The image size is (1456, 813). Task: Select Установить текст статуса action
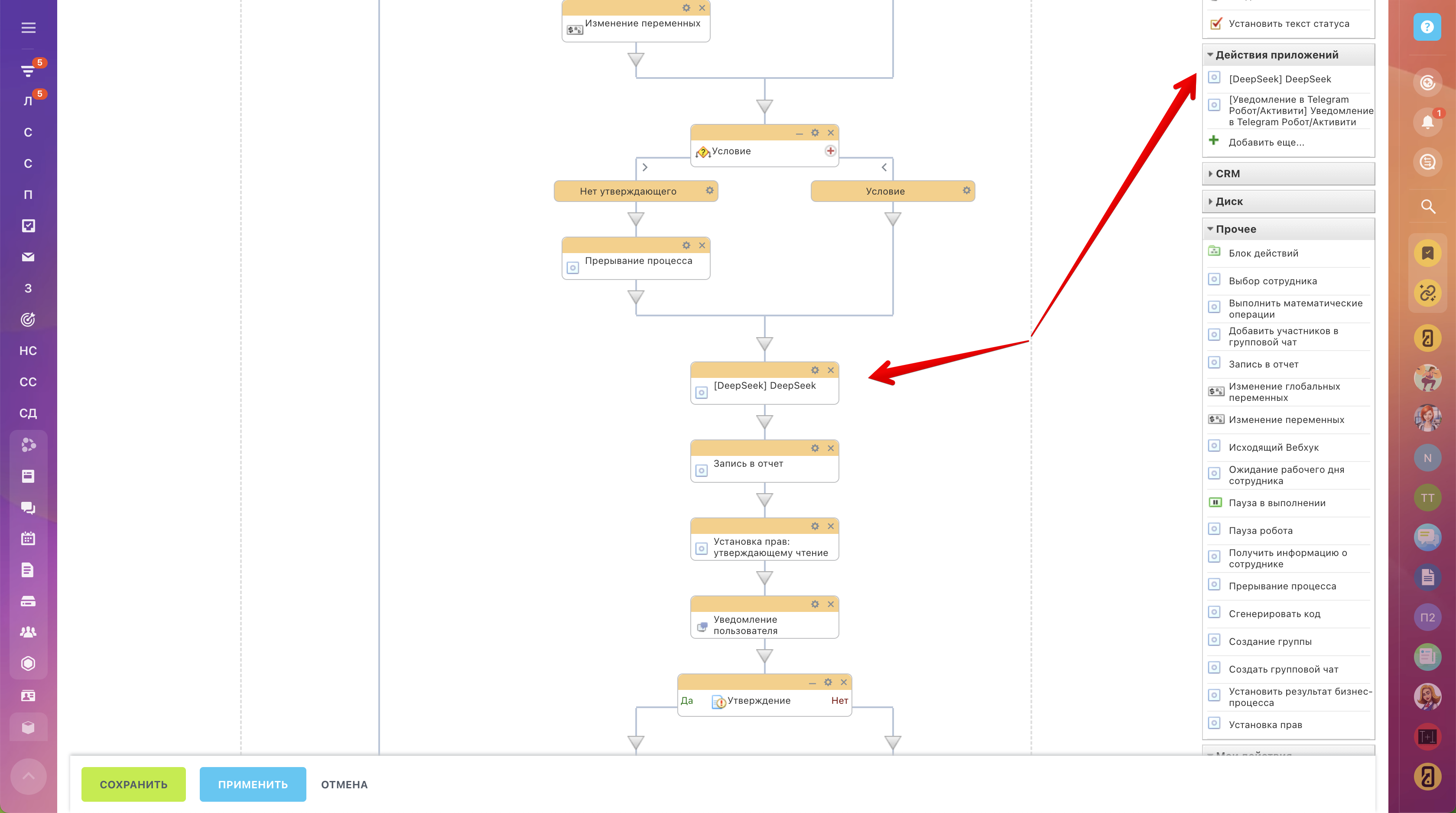coord(1288,24)
